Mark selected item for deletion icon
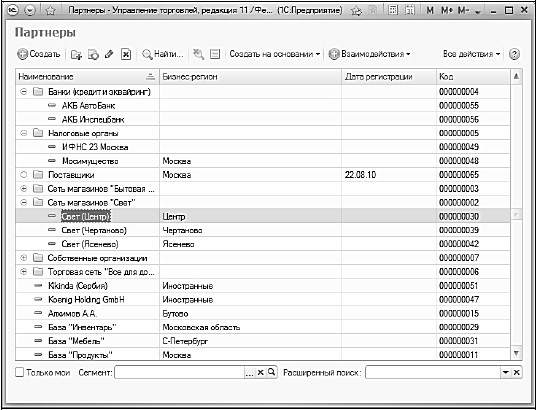The width and height of the screenshot is (537, 410). point(126,54)
